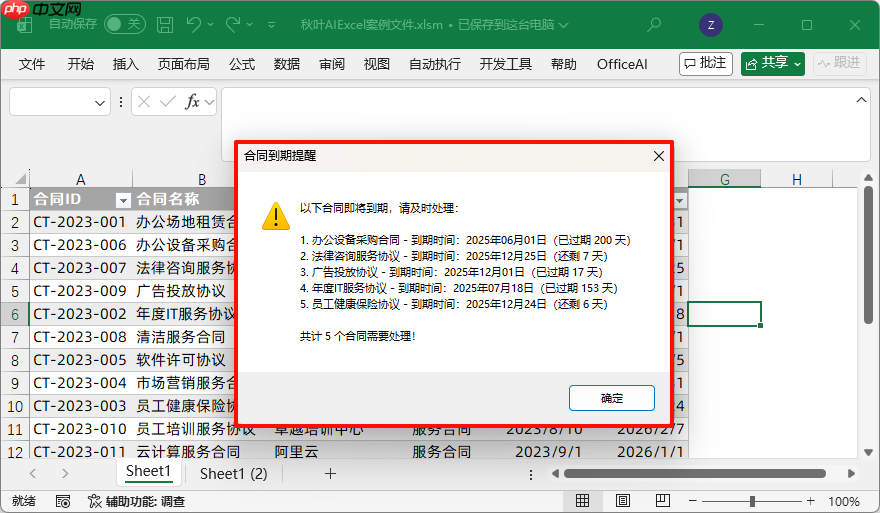
Task: Click the previous sheet navigation arrow
Action: pos(33,474)
